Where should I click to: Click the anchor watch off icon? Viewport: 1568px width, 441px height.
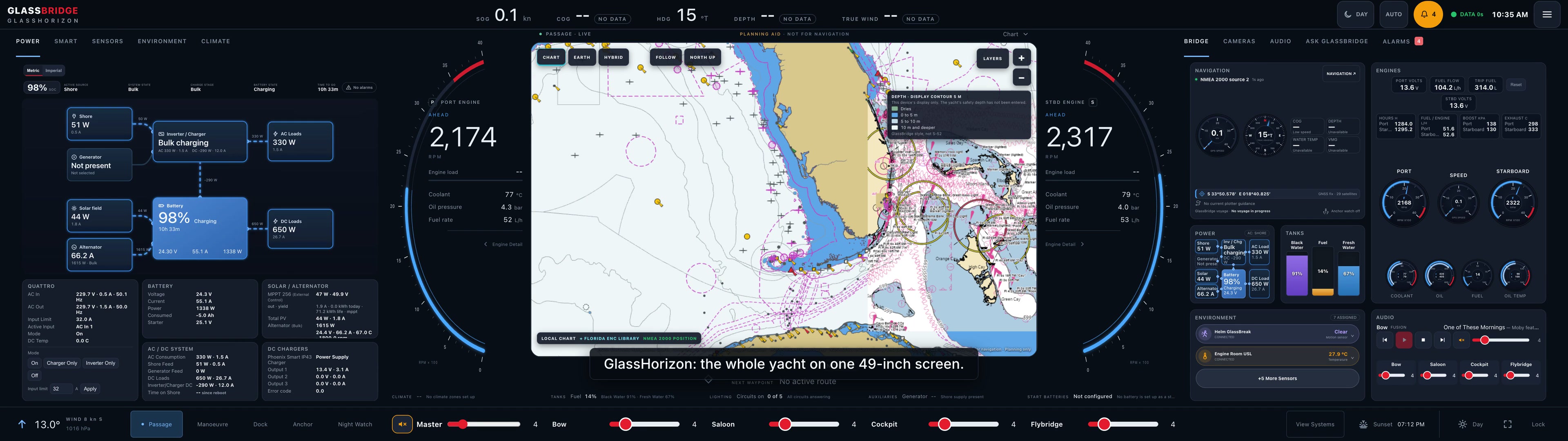[1326, 212]
